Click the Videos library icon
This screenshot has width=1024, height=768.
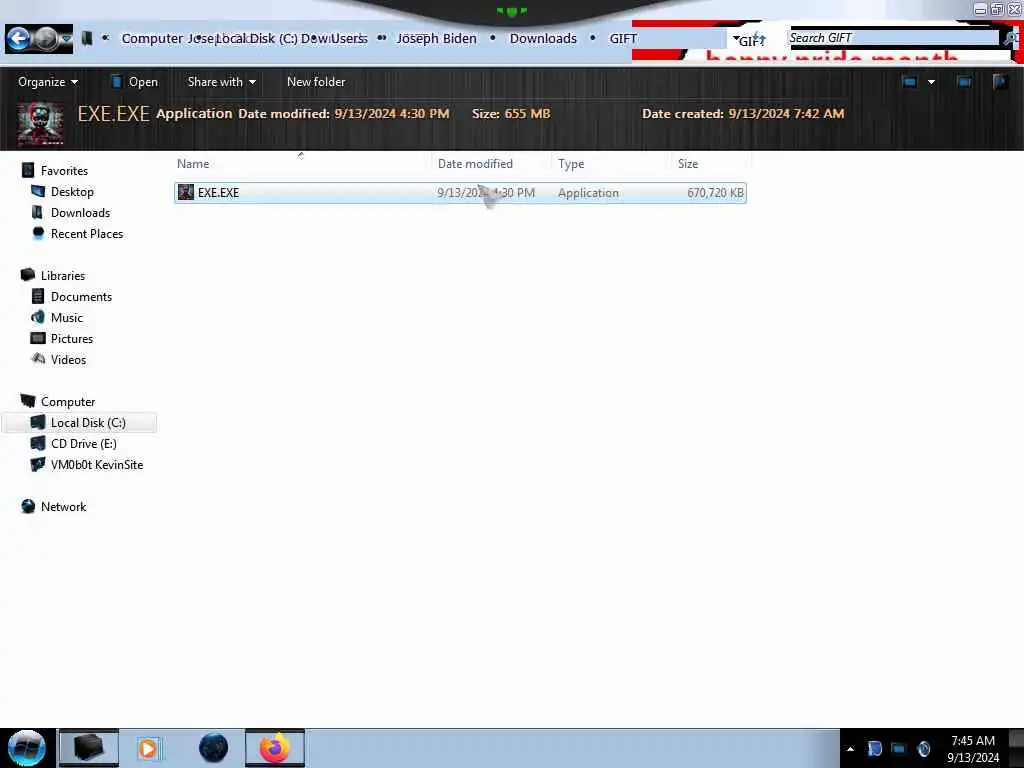coord(38,359)
